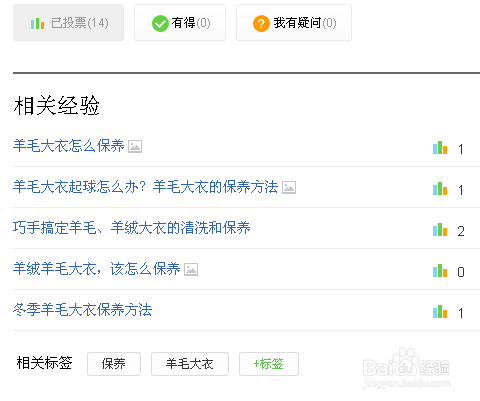The image size is (480, 401).
Task: Click picture icon beside 羊毛大衣的保养方法
Action: [289, 188]
